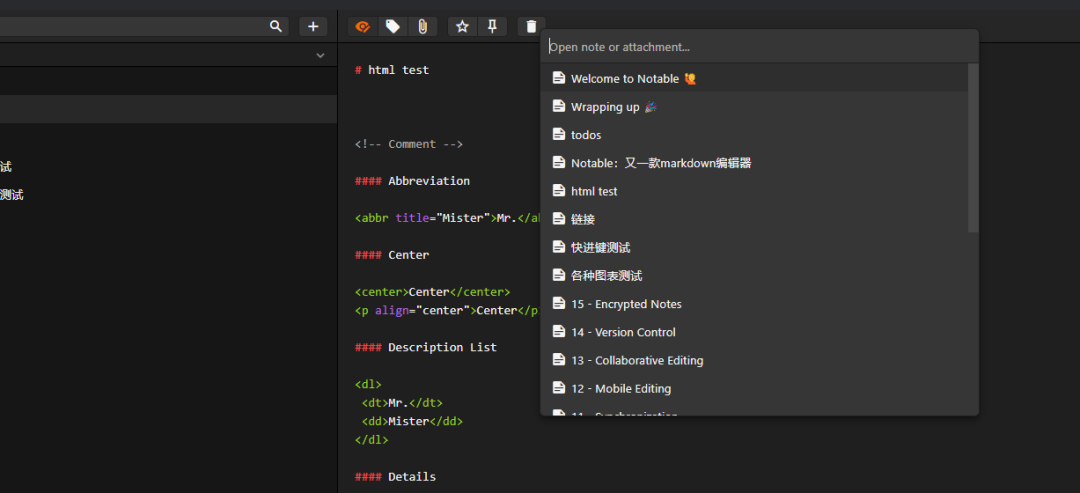
Task: Expand the sidebar chevron dropdown
Action: 320,55
